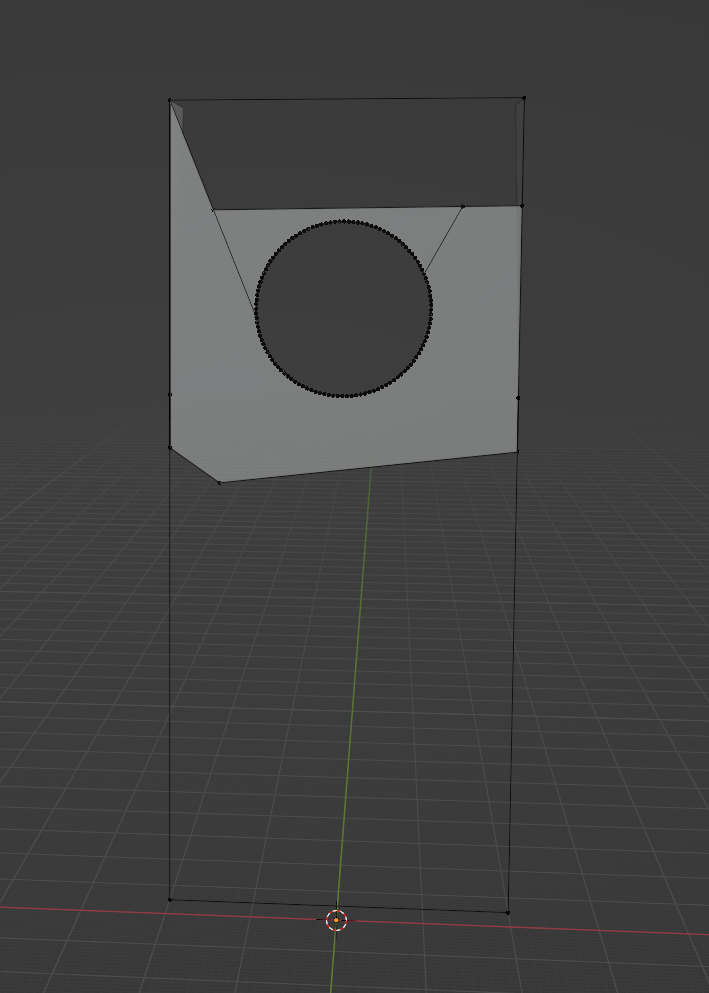Select the top-right corner vertex of the wireframe box
The width and height of the screenshot is (709, 993).
[x=524, y=98]
